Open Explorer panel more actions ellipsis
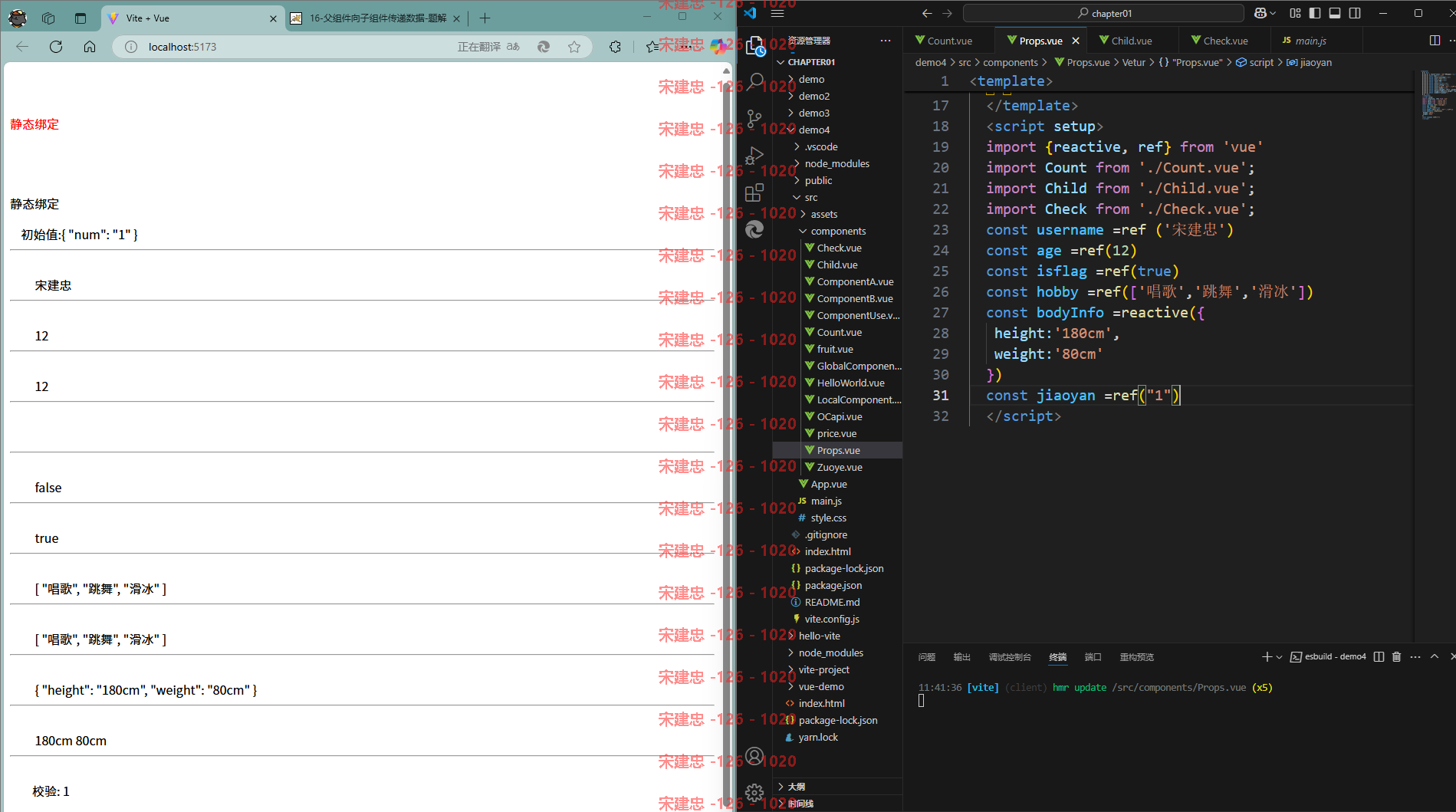The width and height of the screenshot is (1456, 812). (x=886, y=41)
